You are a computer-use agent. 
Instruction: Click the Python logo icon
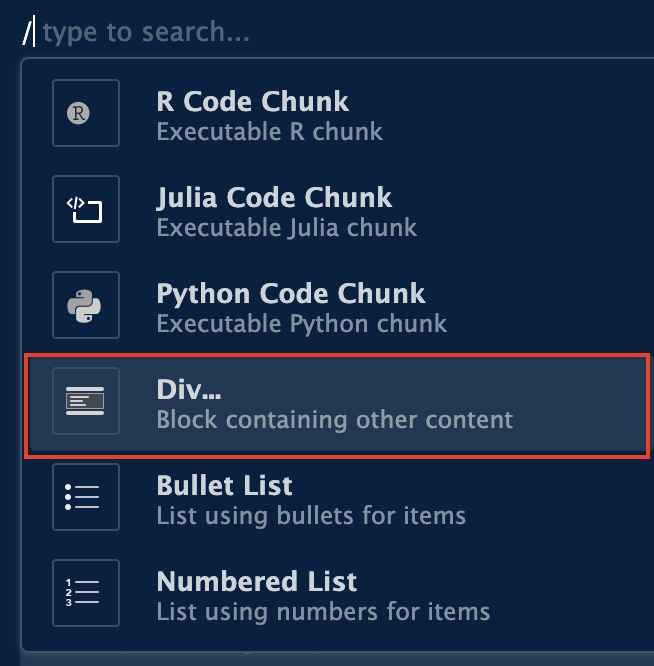pyautogui.click(x=85, y=305)
